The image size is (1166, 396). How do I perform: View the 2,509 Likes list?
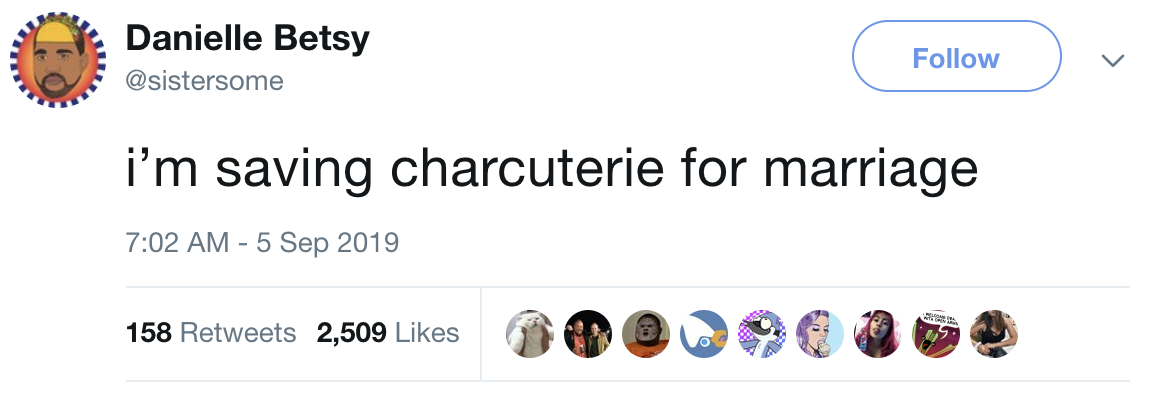point(388,333)
